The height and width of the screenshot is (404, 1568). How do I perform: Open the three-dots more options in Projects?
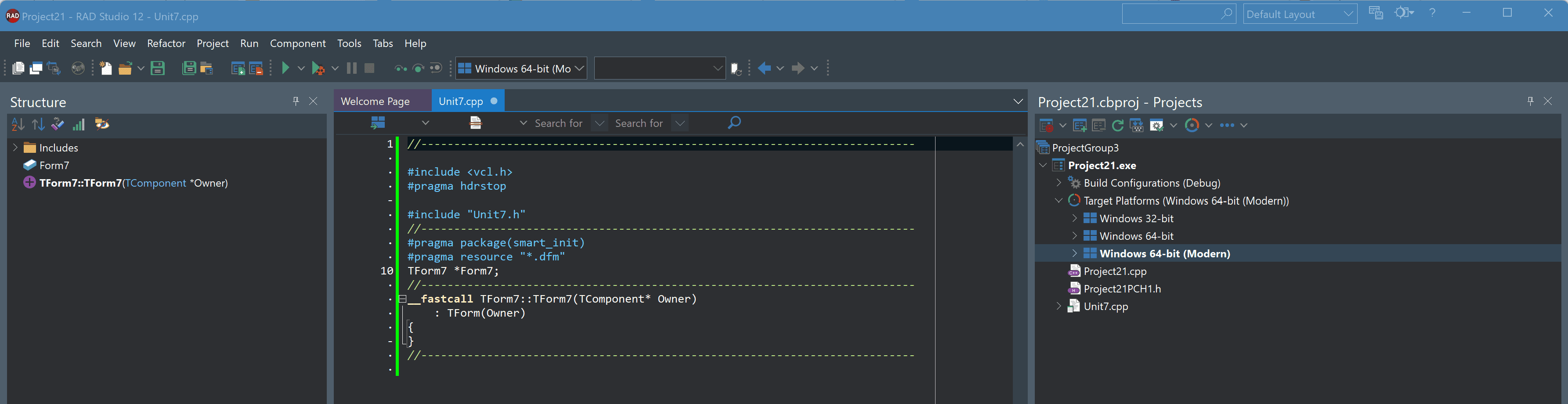click(1227, 125)
